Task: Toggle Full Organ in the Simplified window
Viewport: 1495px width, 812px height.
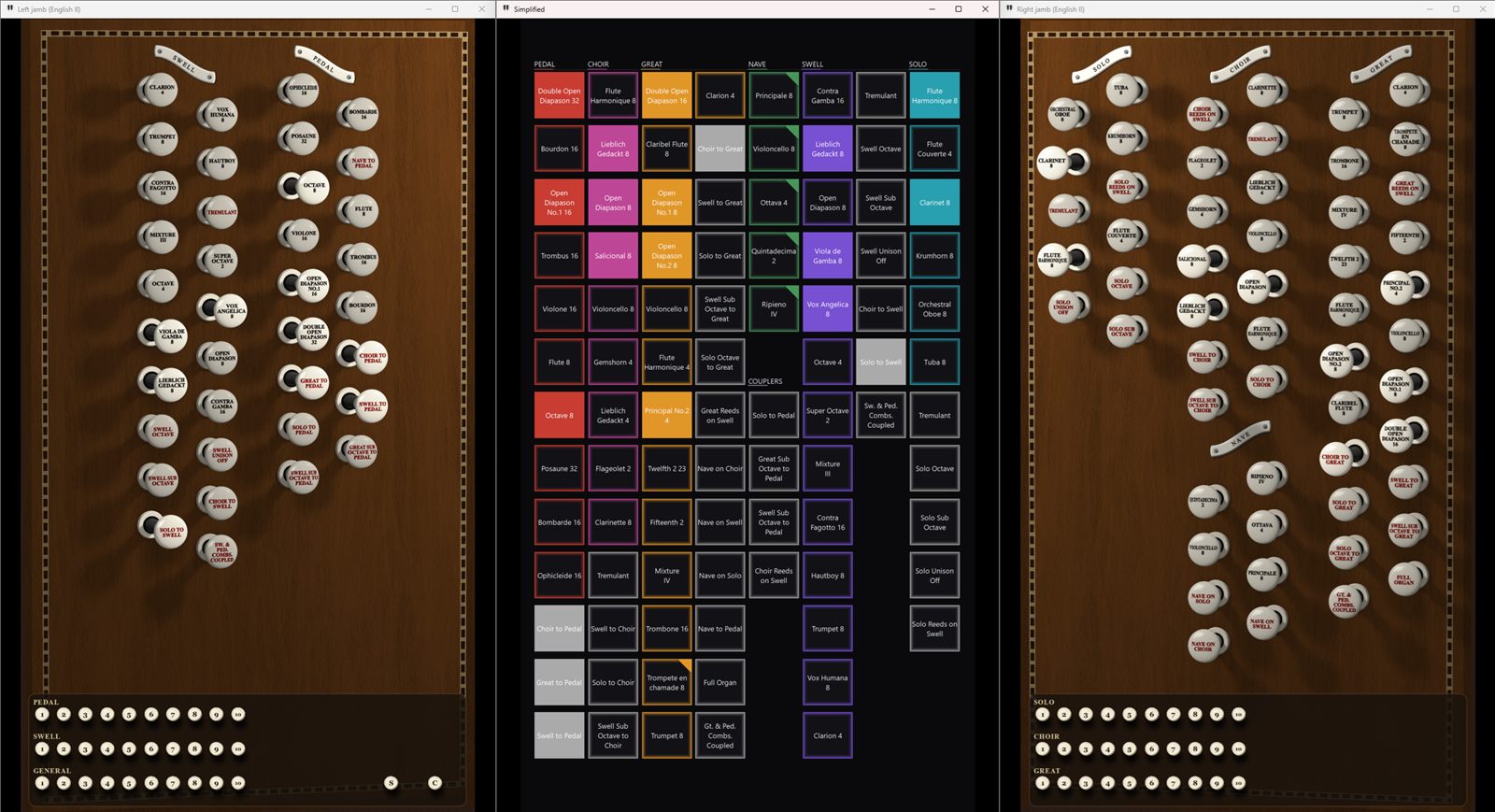Action: (x=719, y=682)
